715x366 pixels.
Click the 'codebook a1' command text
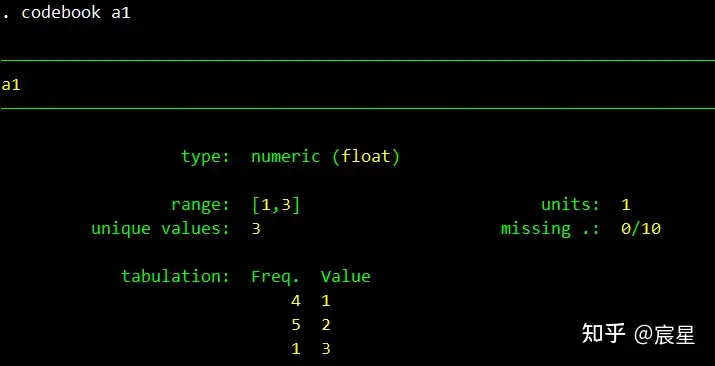[76, 12]
